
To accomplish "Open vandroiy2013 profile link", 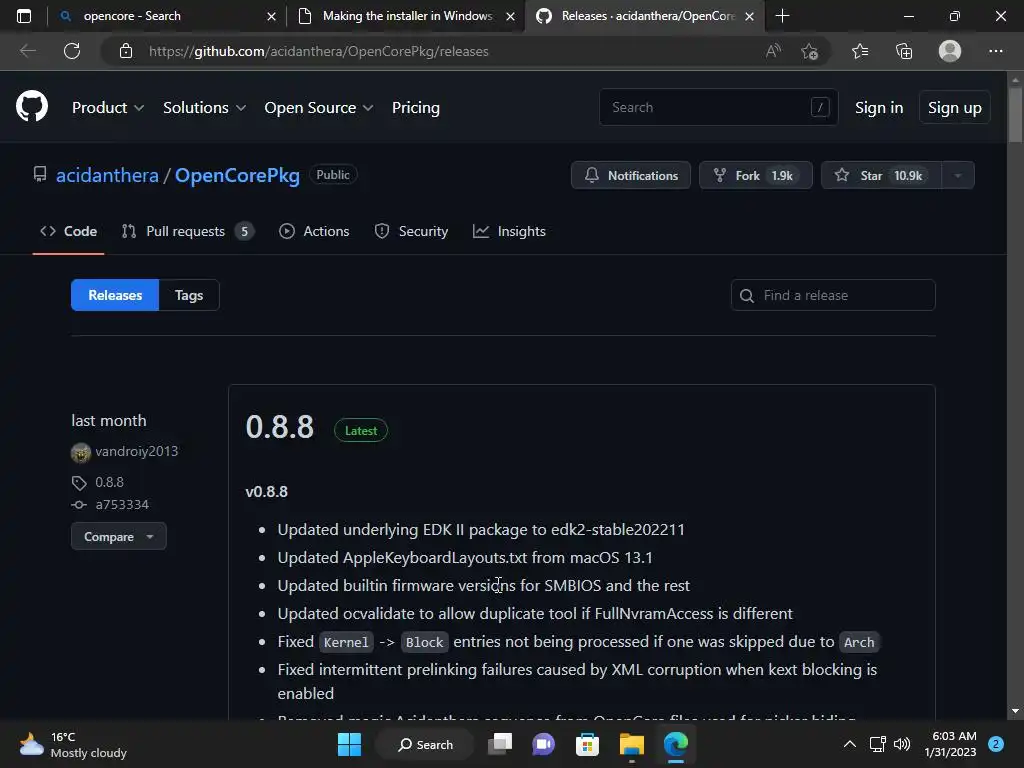I will [136, 451].
